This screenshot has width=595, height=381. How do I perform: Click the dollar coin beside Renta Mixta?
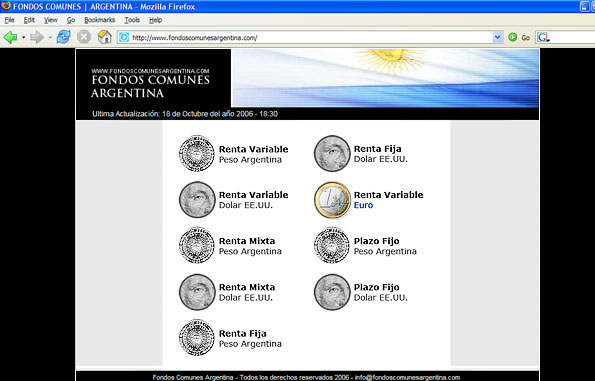197,292
